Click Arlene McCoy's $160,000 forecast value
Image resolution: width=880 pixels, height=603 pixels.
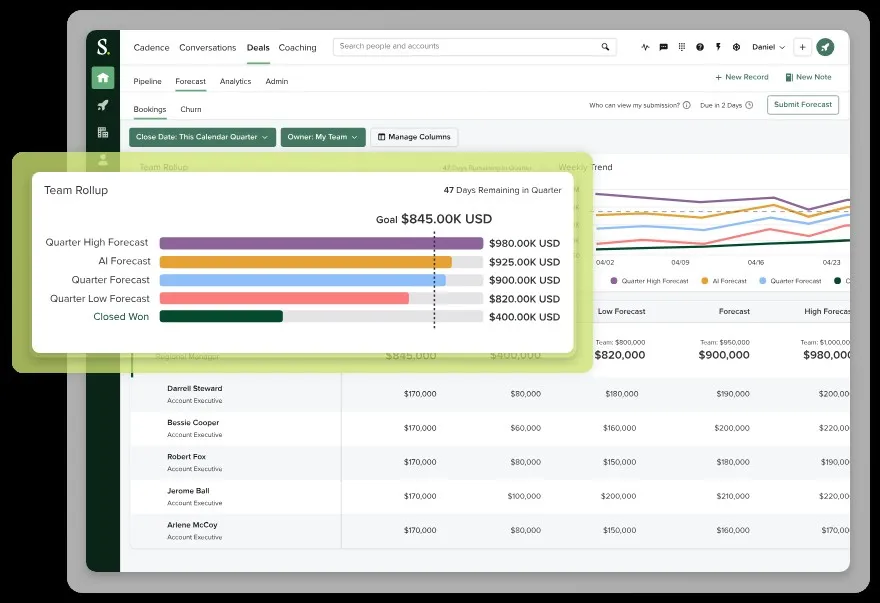pos(733,531)
